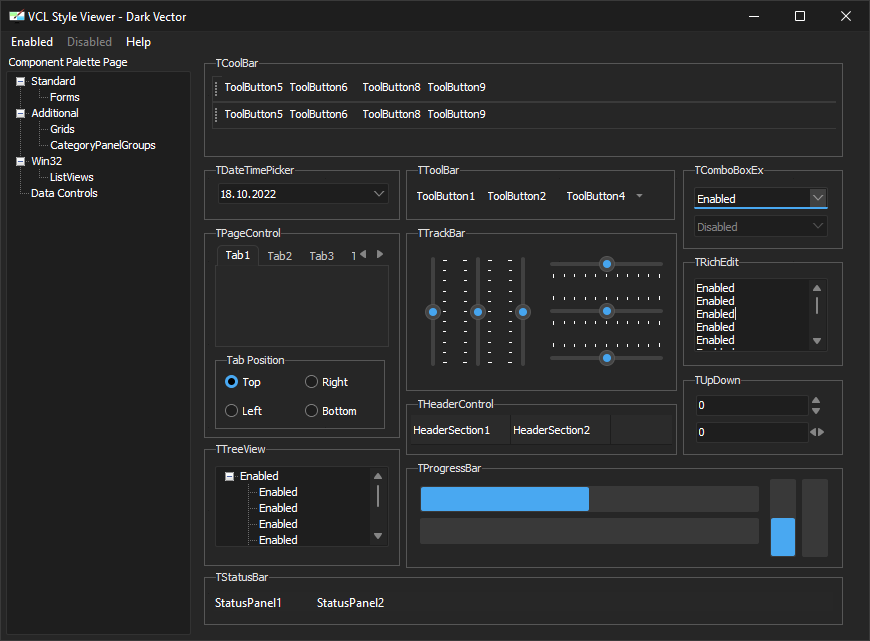Click the first TCoolBar row grip handle
Viewport: 870px width, 641px height.
point(216,88)
